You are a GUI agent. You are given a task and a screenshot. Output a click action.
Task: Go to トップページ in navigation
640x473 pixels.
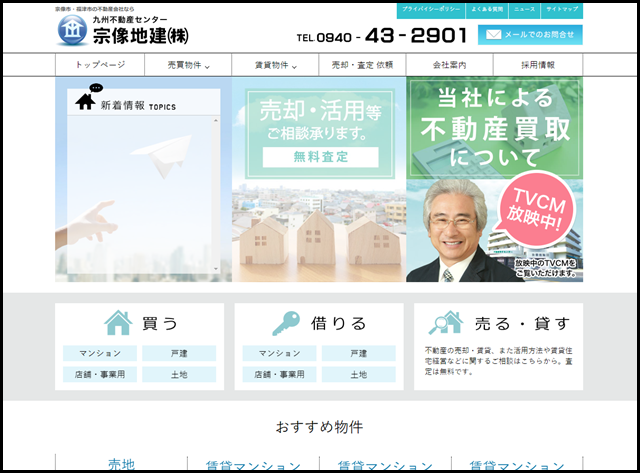100,64
